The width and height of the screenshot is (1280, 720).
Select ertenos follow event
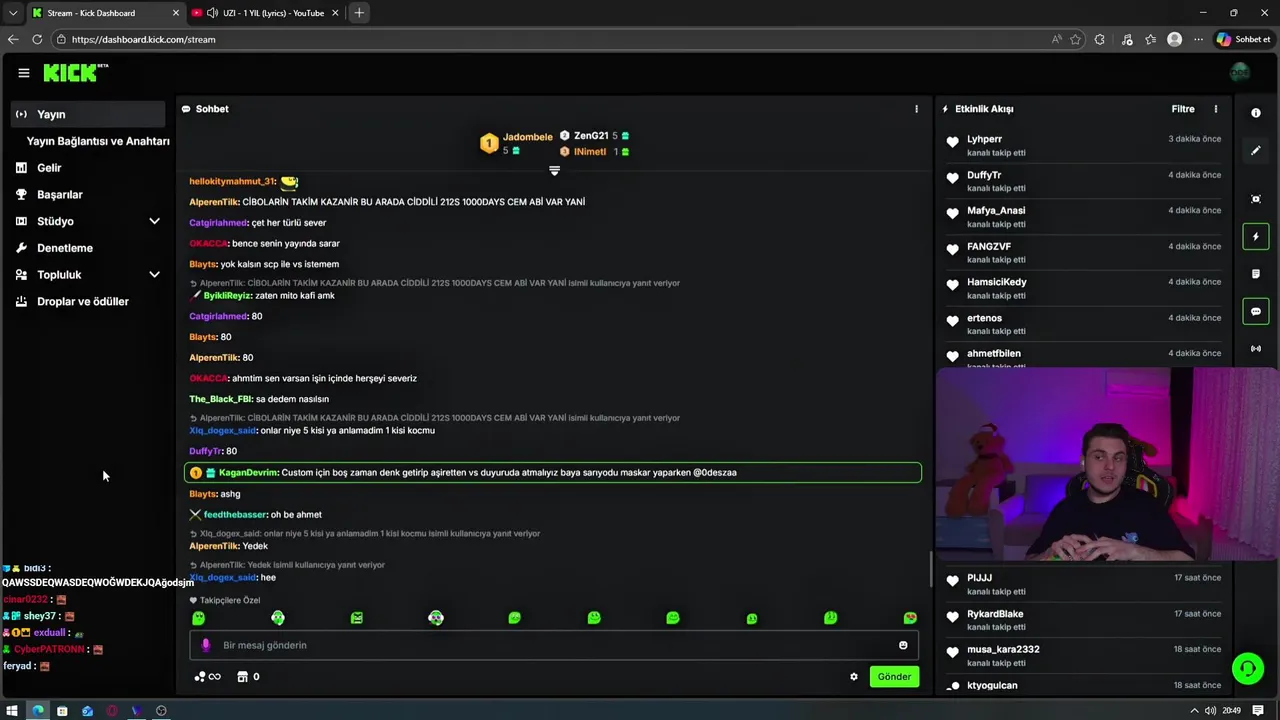click(1086, 324)
